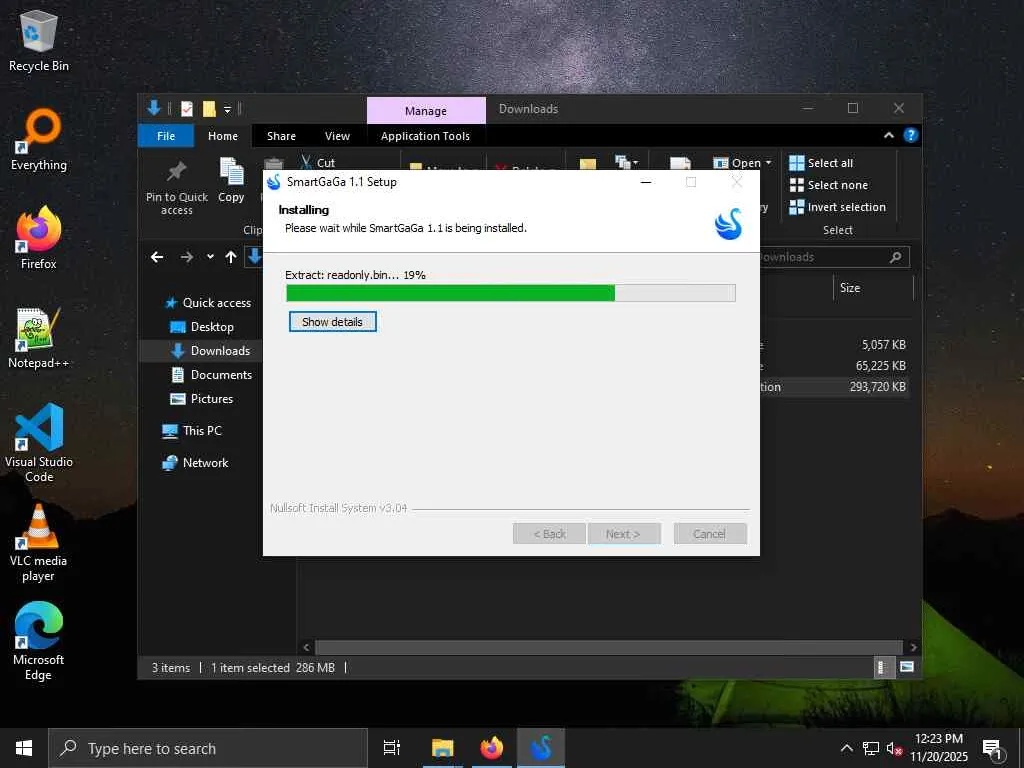
Task: Click the Copy icon in Explorer ribbon
Action: 231,180
